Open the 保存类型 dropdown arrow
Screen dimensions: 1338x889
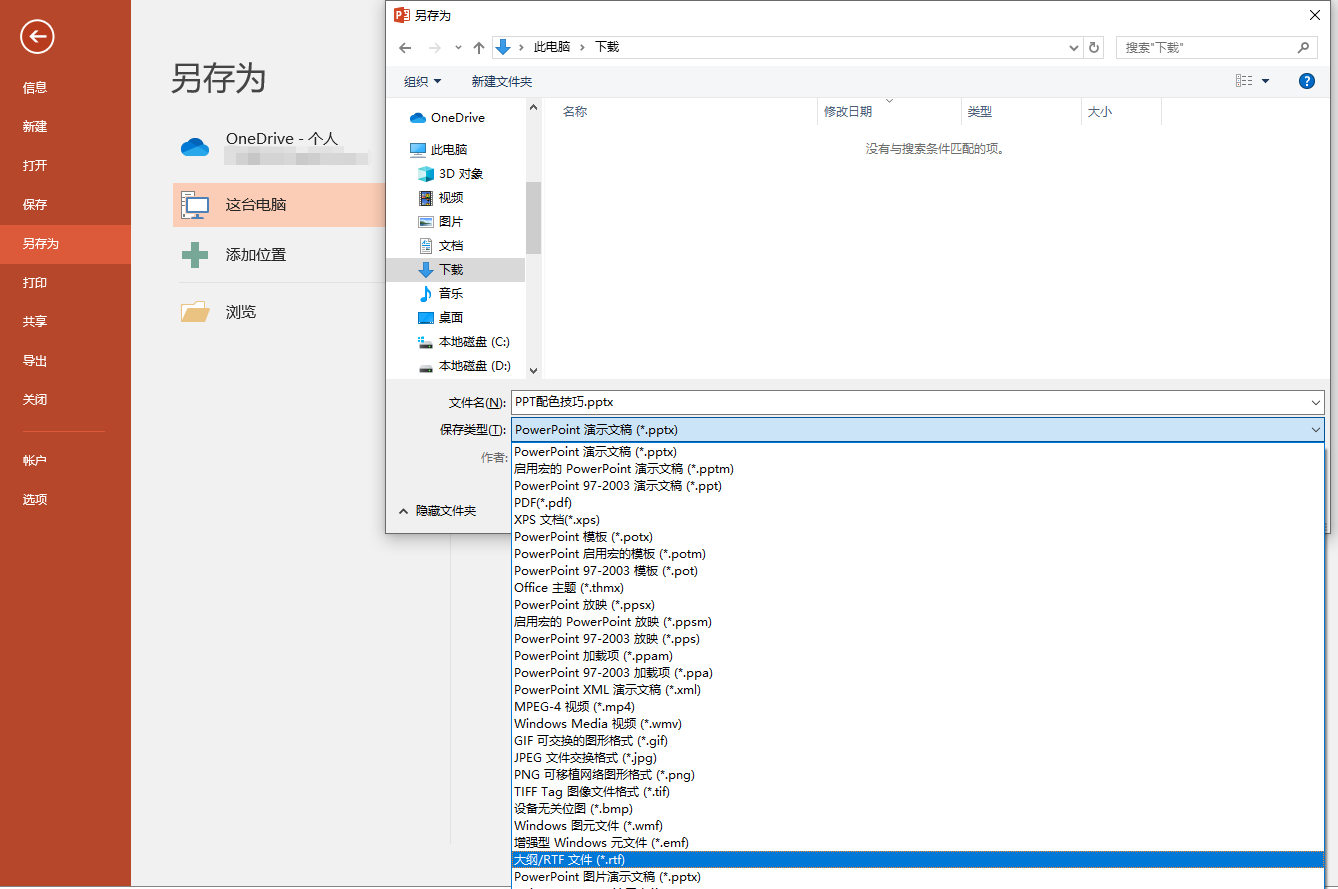point(1314,430)
